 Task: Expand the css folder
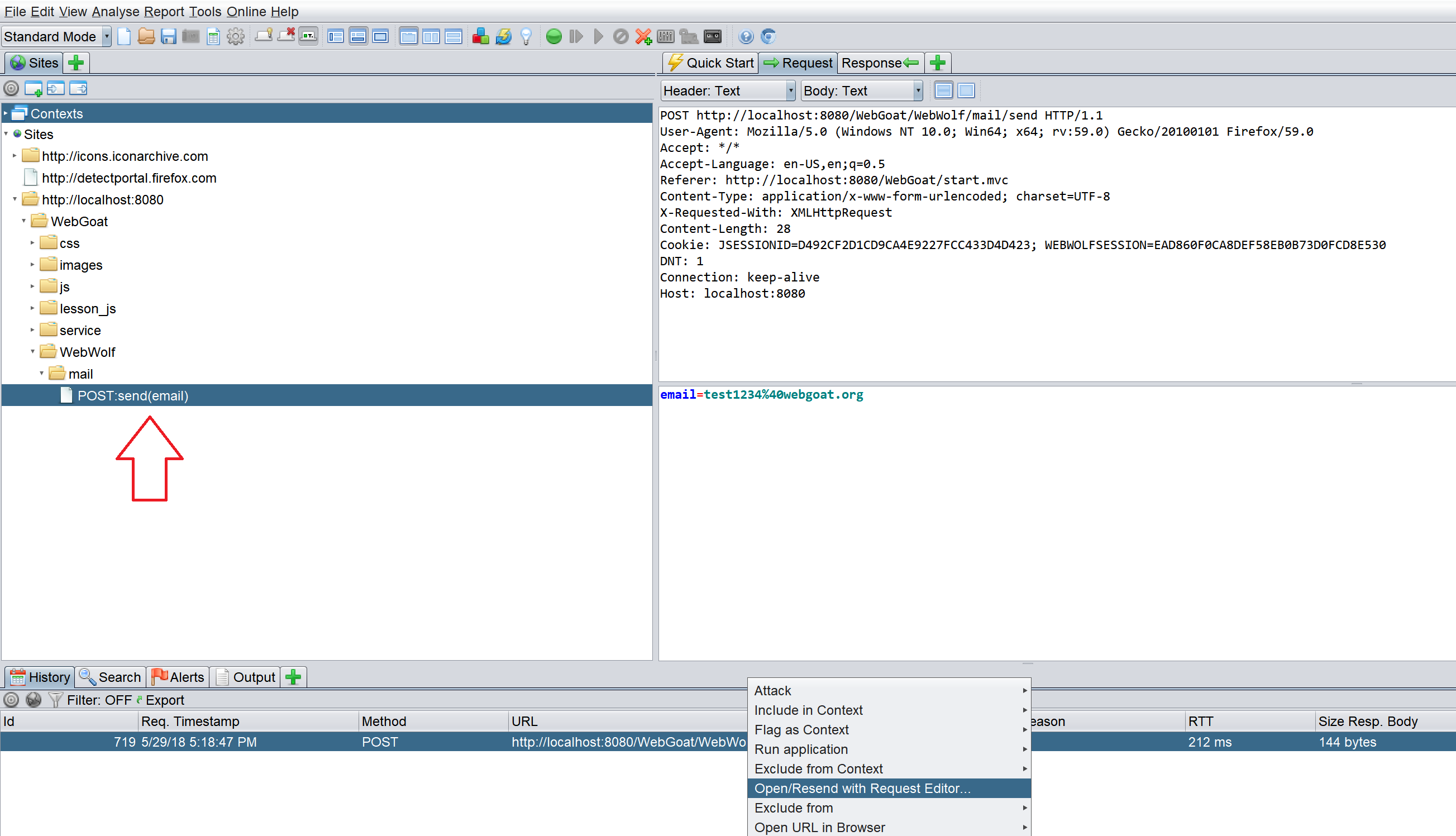click(33, 243)
